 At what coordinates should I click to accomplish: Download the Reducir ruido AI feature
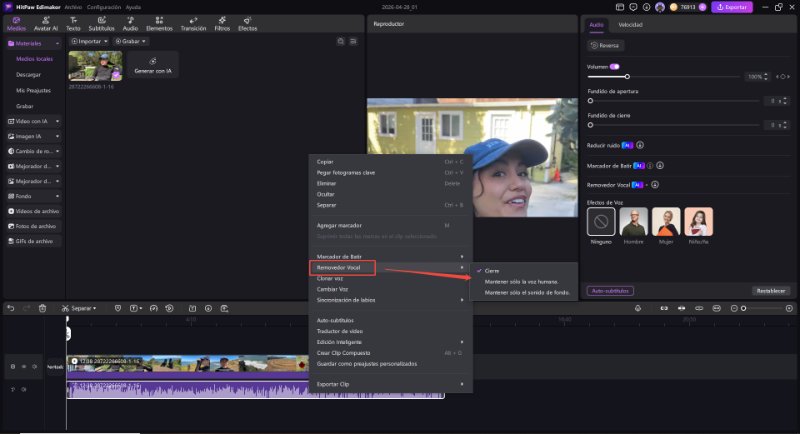click(x=640, y=145)
